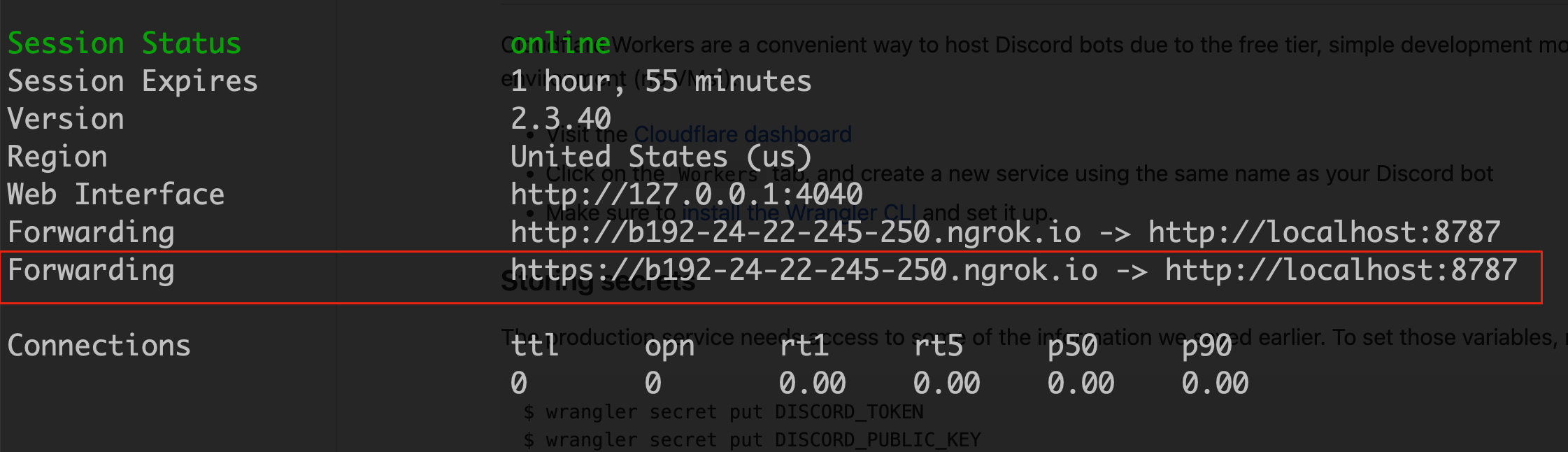This screenshot has height=452, width=1568.
Task: Select the 0.00 value under rt5
Action: click(x=947, y=383)
